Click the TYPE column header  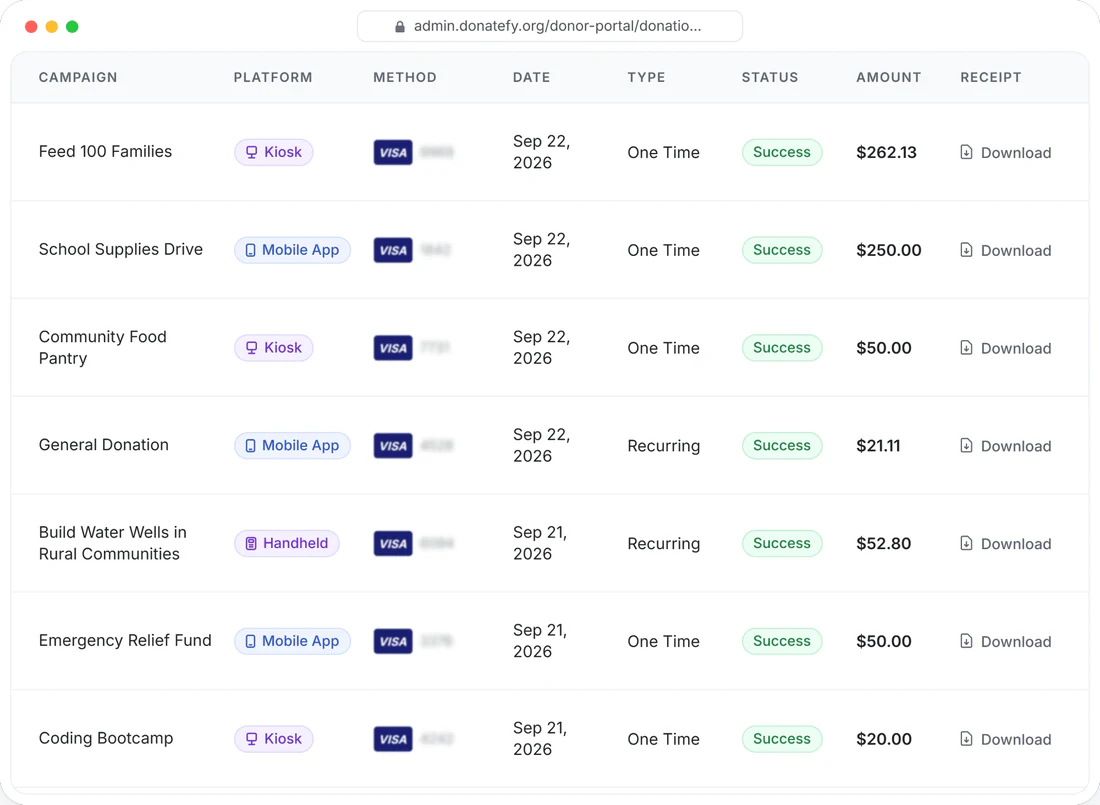(x=646, y=77)
